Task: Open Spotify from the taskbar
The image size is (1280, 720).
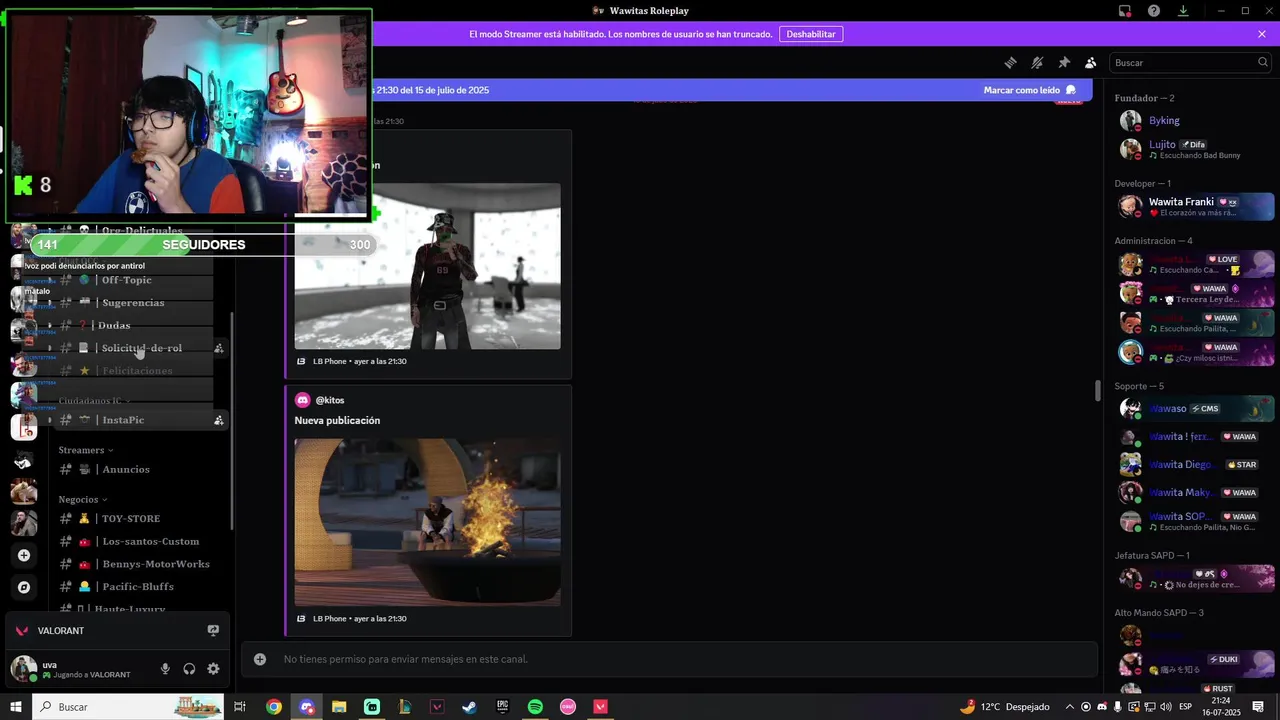Action: 535,707
